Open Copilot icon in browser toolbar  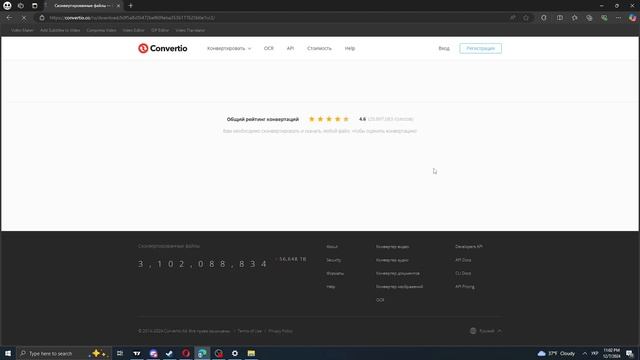point(632,18)
